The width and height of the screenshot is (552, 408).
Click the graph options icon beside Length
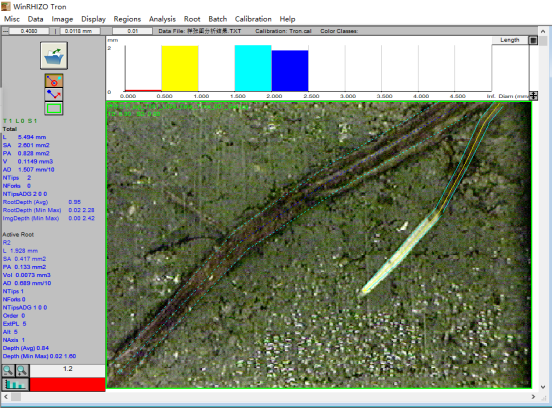tap(533, 40)
